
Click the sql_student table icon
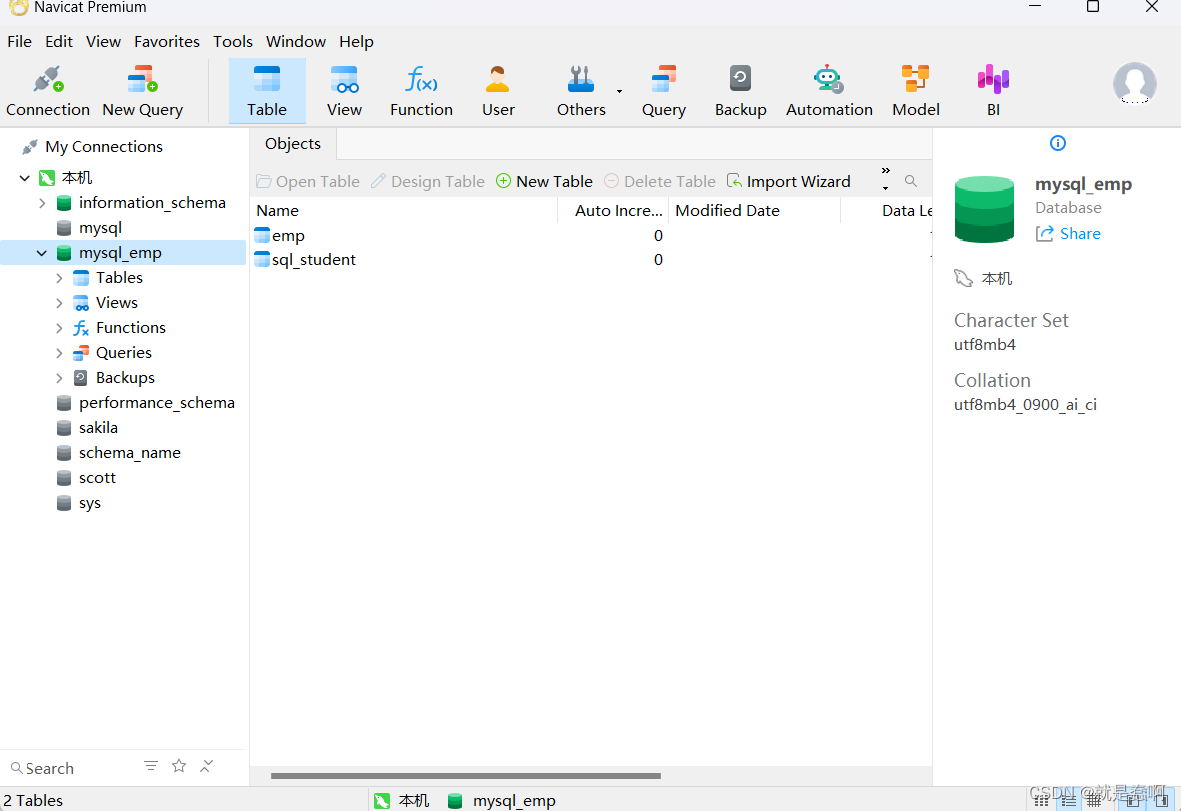[261, 259]
